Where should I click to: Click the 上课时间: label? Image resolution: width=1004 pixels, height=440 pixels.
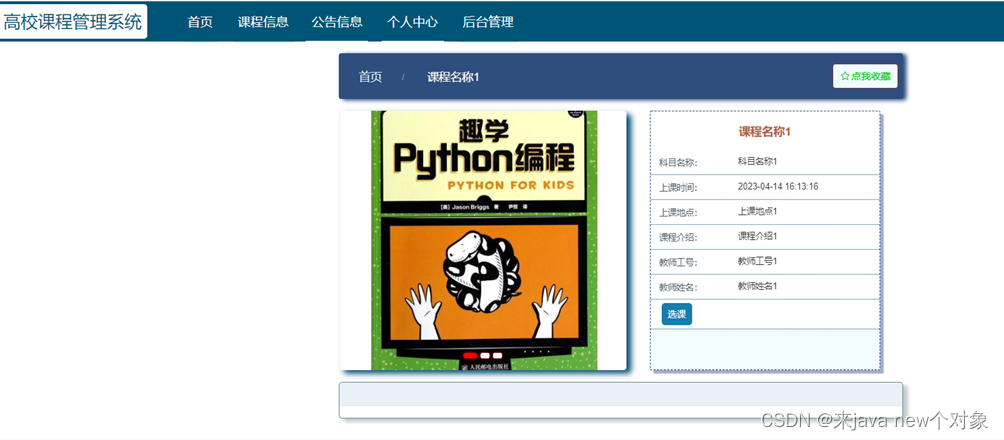click(x=678, y=188)
